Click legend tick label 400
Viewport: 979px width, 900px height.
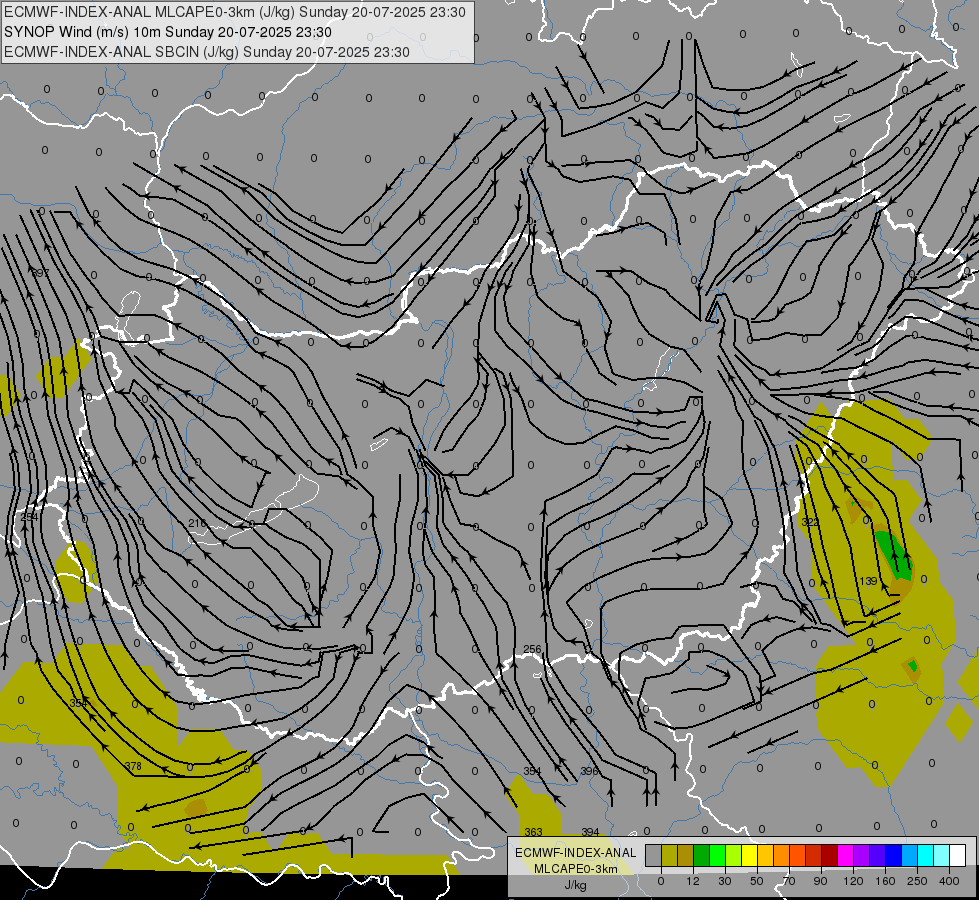[949, 881]
